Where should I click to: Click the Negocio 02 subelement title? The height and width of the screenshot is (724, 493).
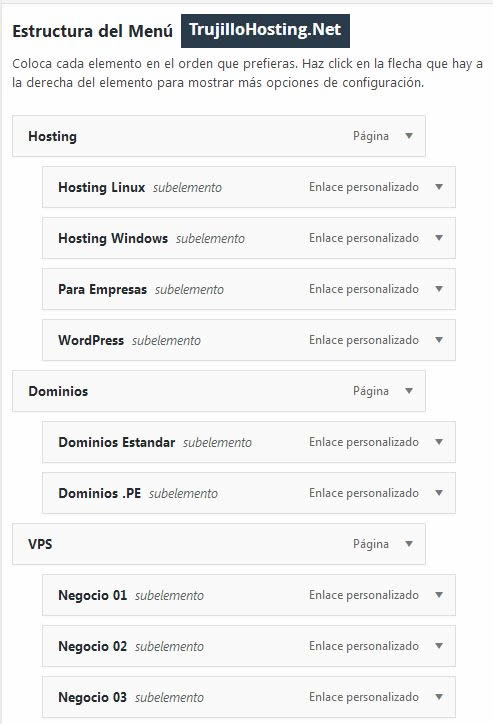pos(92,646)
